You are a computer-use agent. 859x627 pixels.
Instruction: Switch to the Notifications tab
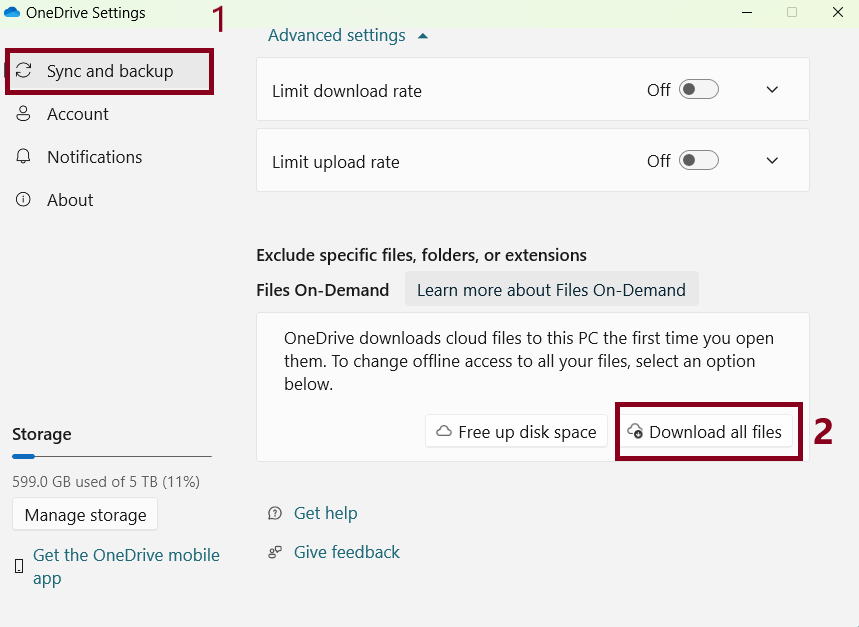[x=94, y=157]
